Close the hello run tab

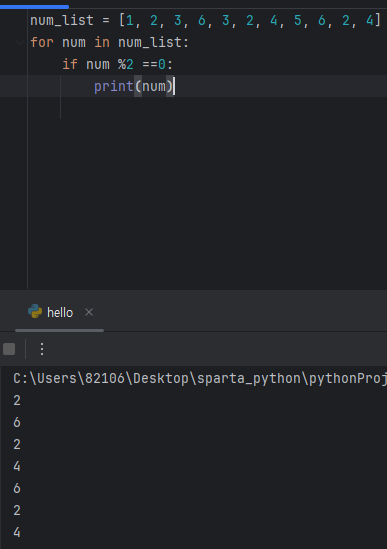tap(89, 312)
